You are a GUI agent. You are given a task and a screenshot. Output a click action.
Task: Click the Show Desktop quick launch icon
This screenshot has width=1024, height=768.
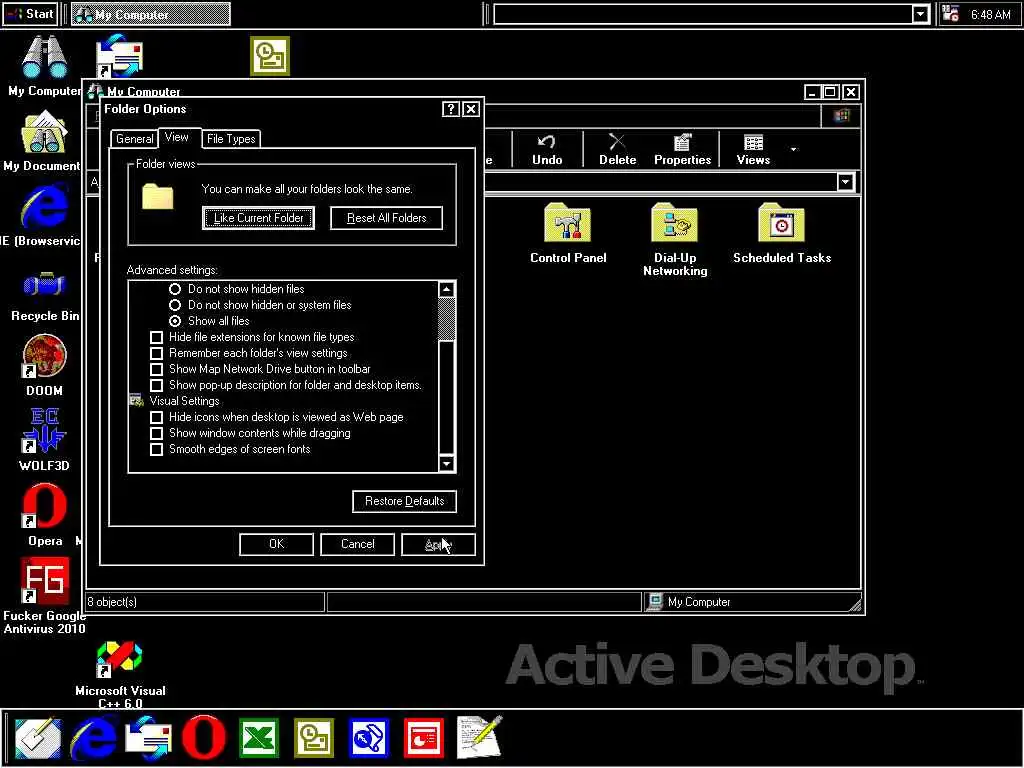coord(38,738)
